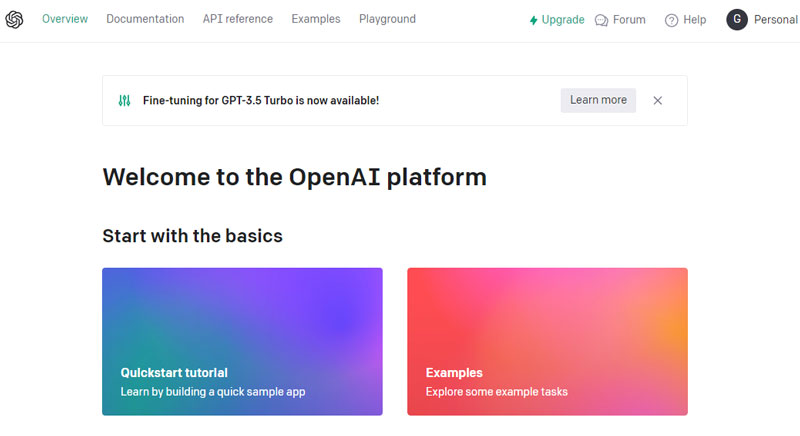Screen dimensions: 800x436
Task: Click the Help question mark icon
Action: pyautogui.click(x=671, y=20)
